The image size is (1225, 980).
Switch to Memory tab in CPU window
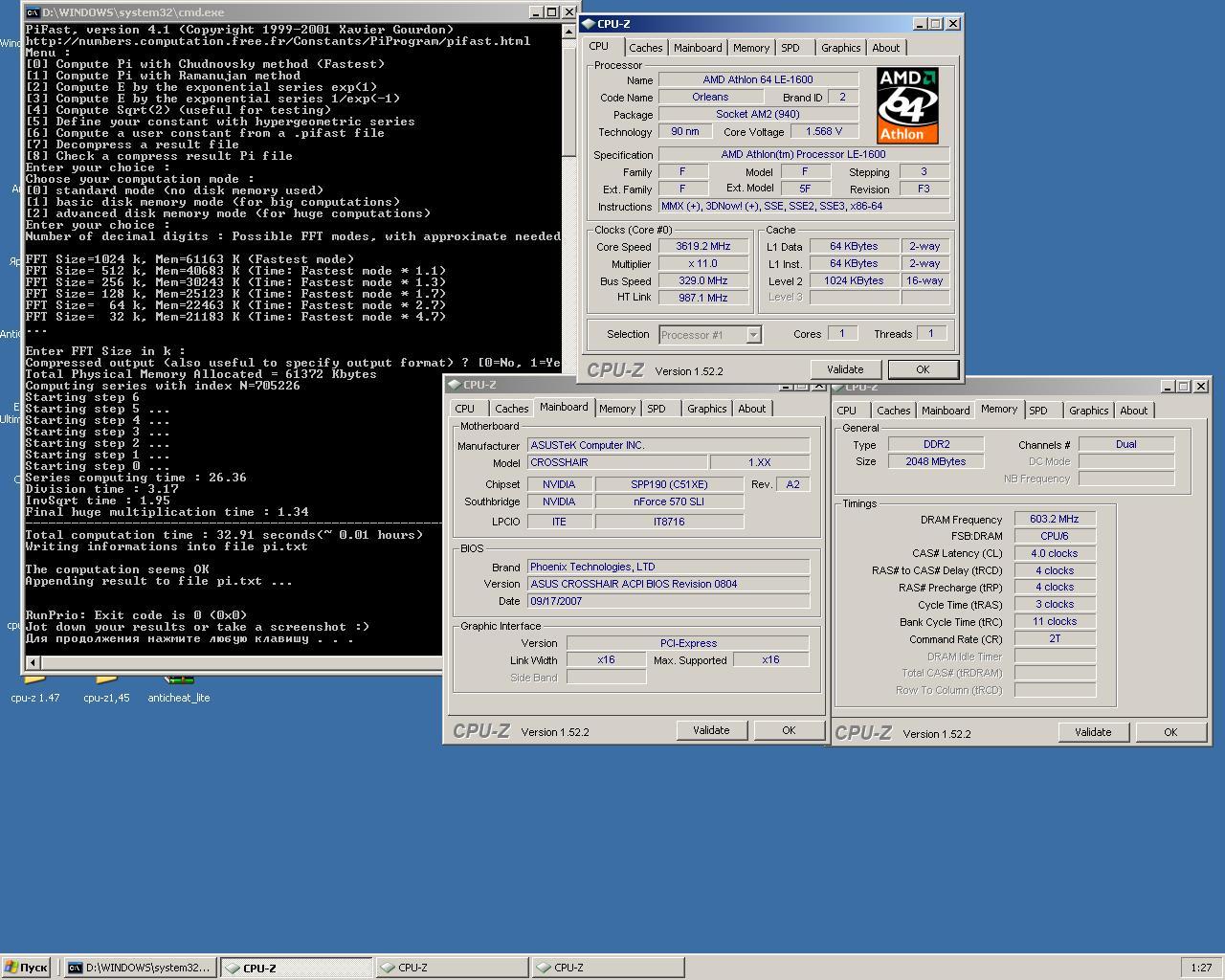click(750, 48)
